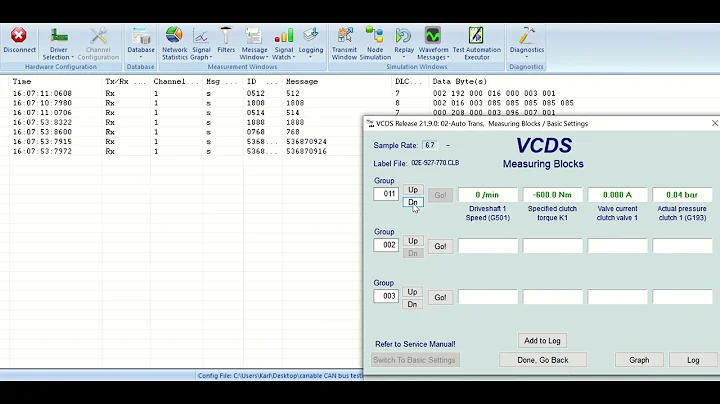This screenshot has width=720, height=404.
Task: Click Dn next to Group 011
Action: pyautogui.click(x=413, y=202)
